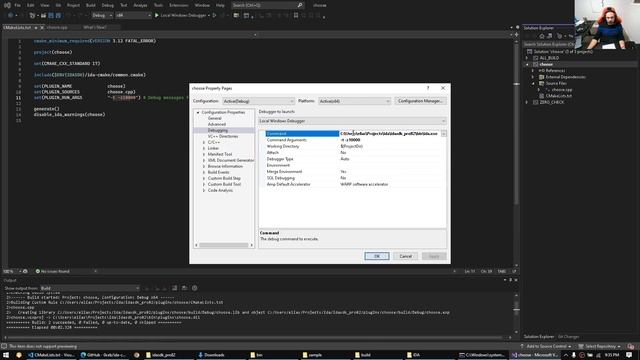
Task: Click the SQL Debugging property row
Action: (352, 178)
